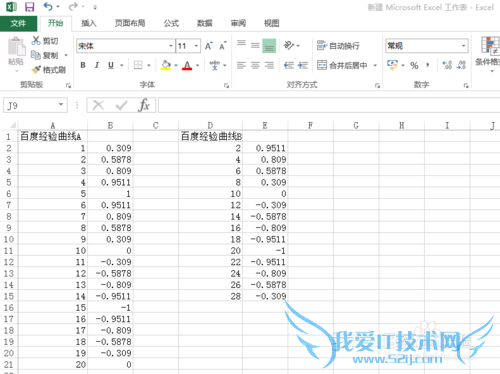The image size is (500, 374).
Task: Open Font group dialog launcher
Action: point(226,86)
